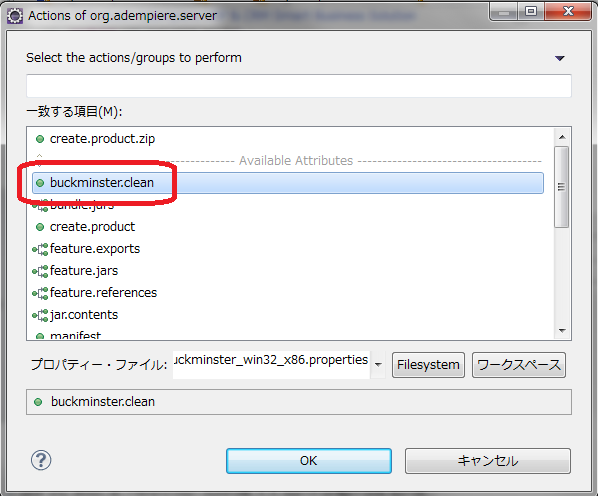Click the Filesystem button
The image size is (598, 496).
click(x=428, y=365)
